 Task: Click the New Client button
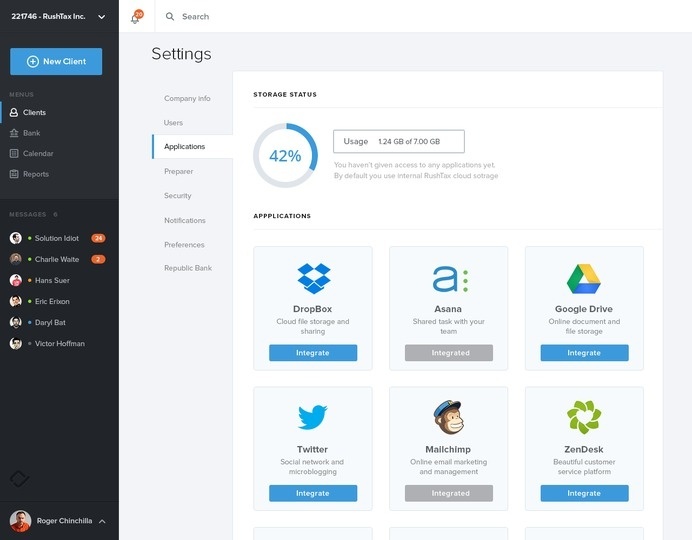click(x=56, y=61)
